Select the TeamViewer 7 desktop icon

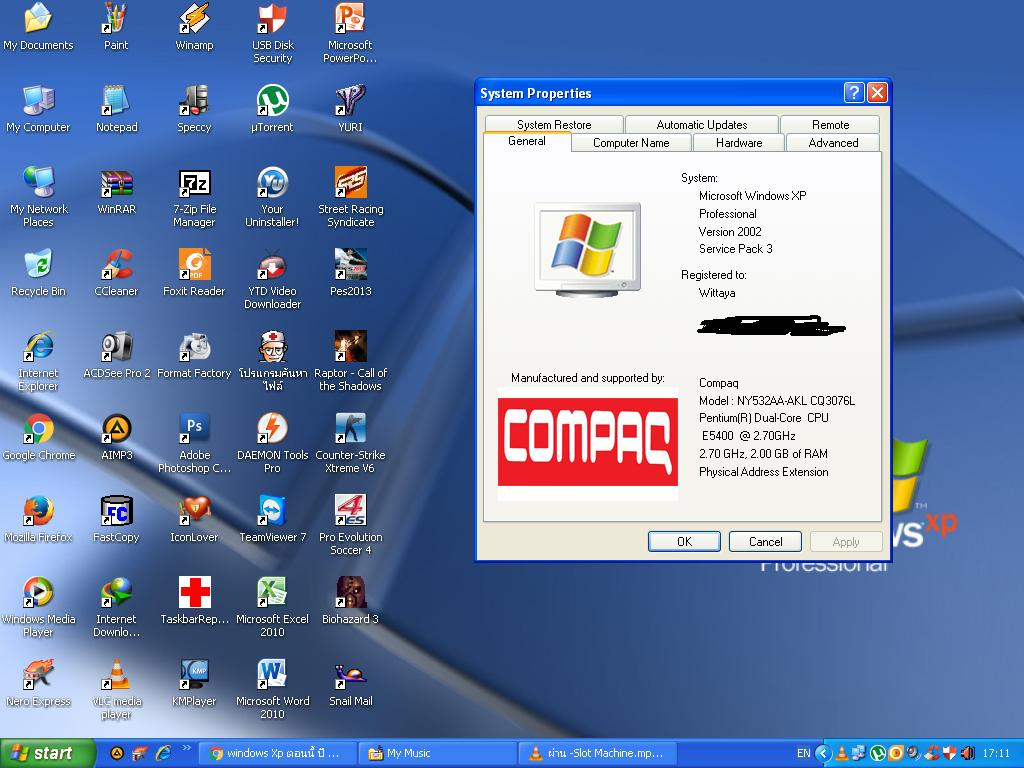272,512
